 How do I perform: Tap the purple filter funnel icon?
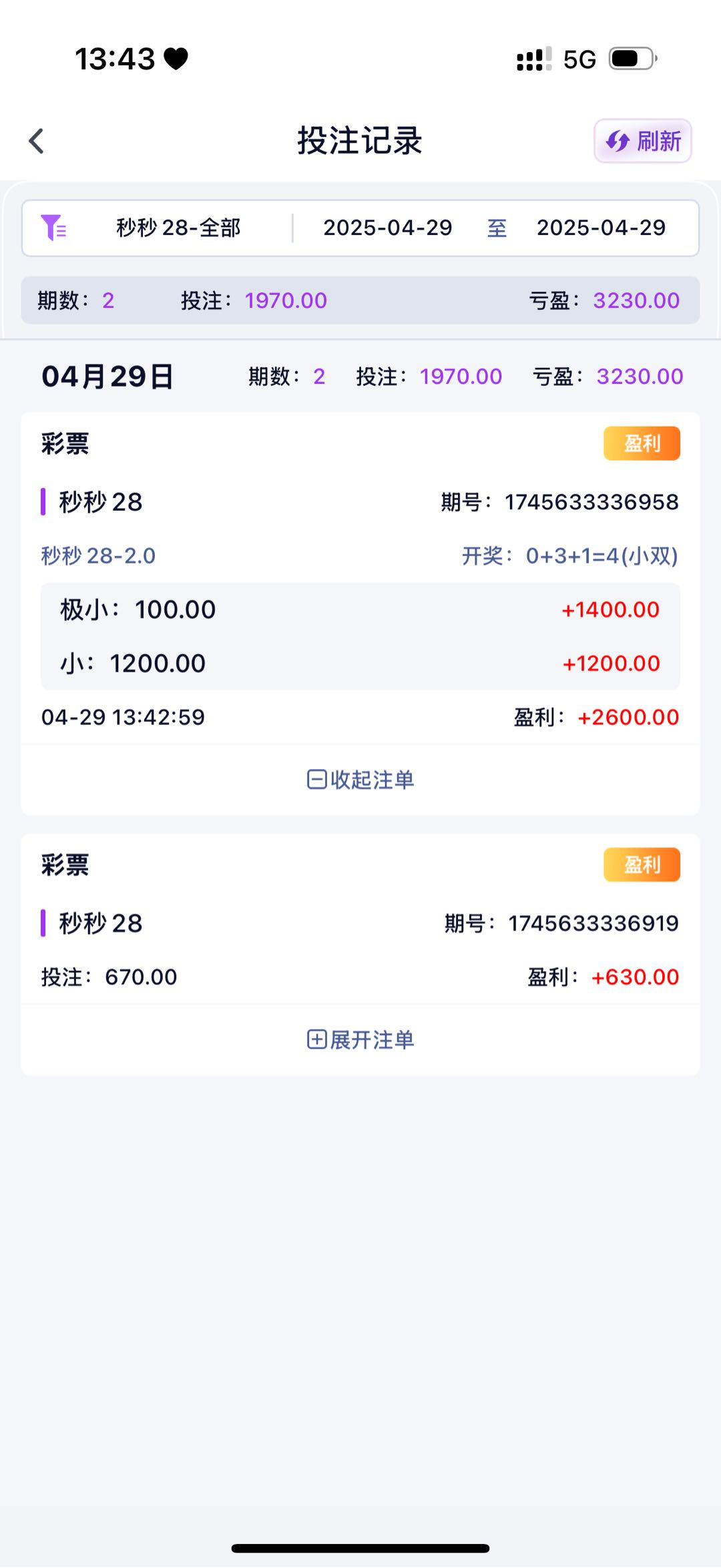point(53,228)
